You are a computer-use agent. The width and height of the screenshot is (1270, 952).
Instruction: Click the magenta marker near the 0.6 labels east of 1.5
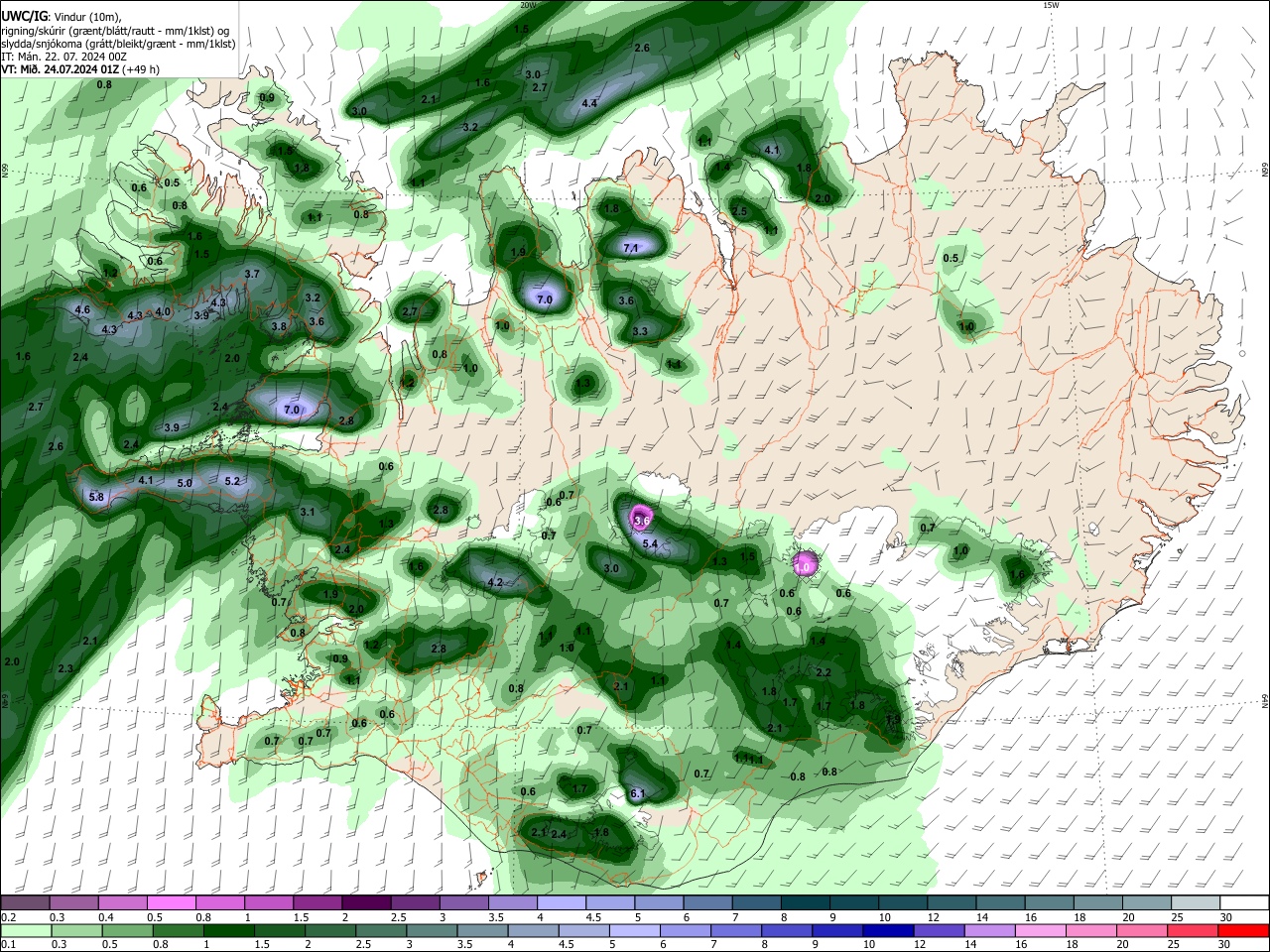pos(805,564)
